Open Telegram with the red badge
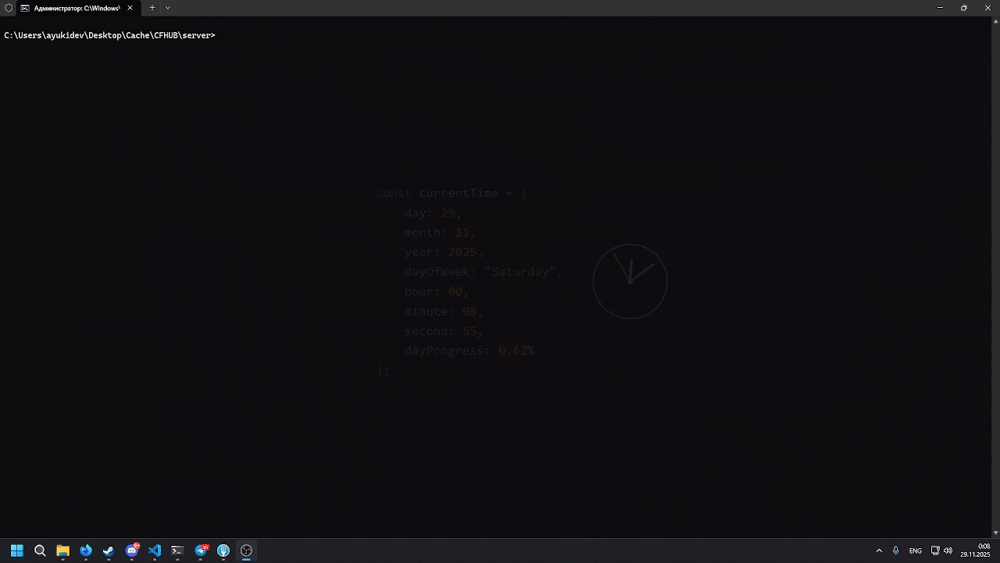This screenshot has width=1000, height=563. 201,550
